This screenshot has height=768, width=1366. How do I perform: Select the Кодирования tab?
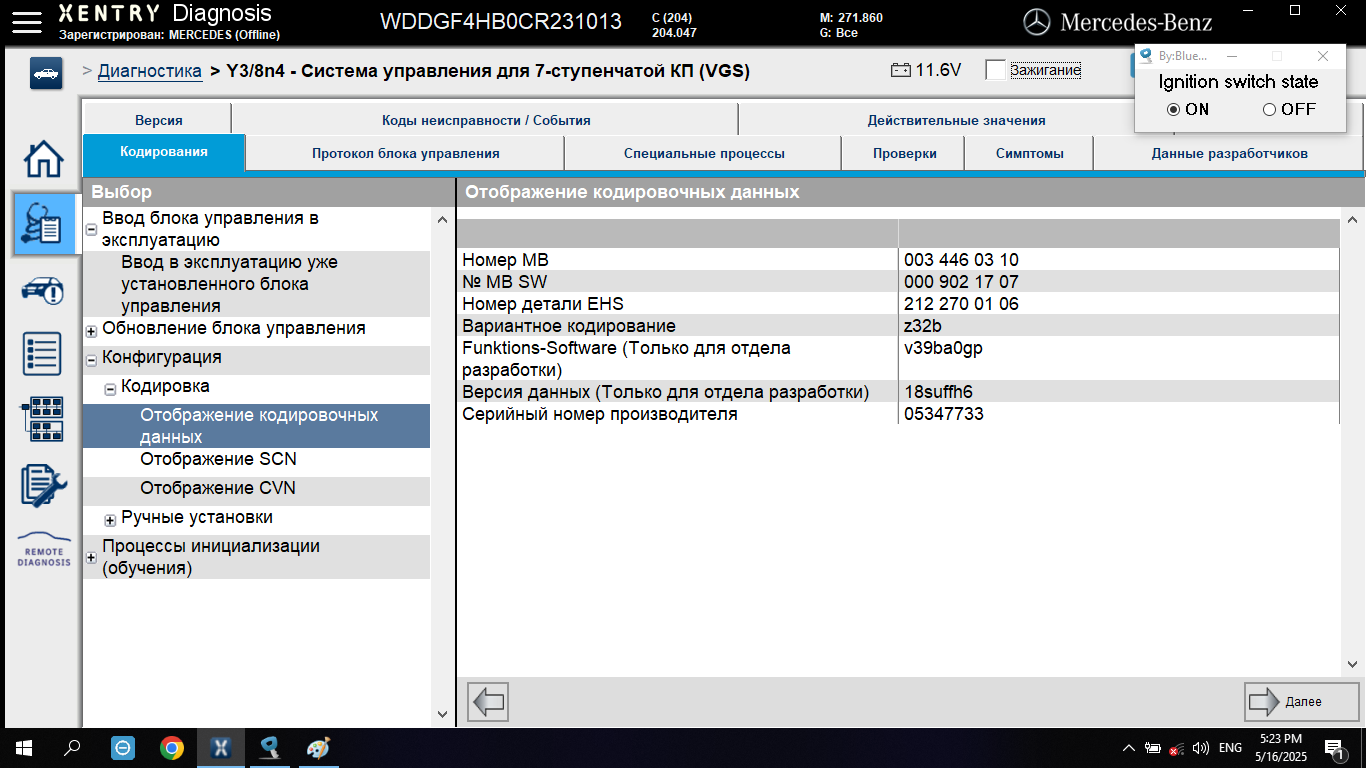tap(164, 152)
